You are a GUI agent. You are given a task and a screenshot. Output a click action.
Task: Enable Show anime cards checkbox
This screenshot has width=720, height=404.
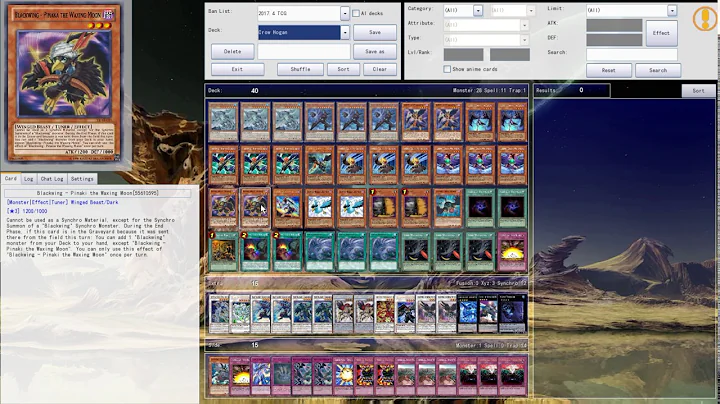[x=447, y=69]
